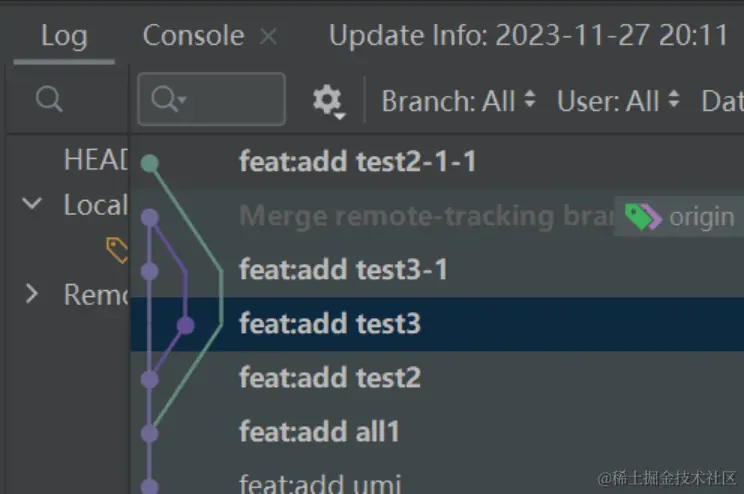Click the purple commit node for test3

click(185, 325)
